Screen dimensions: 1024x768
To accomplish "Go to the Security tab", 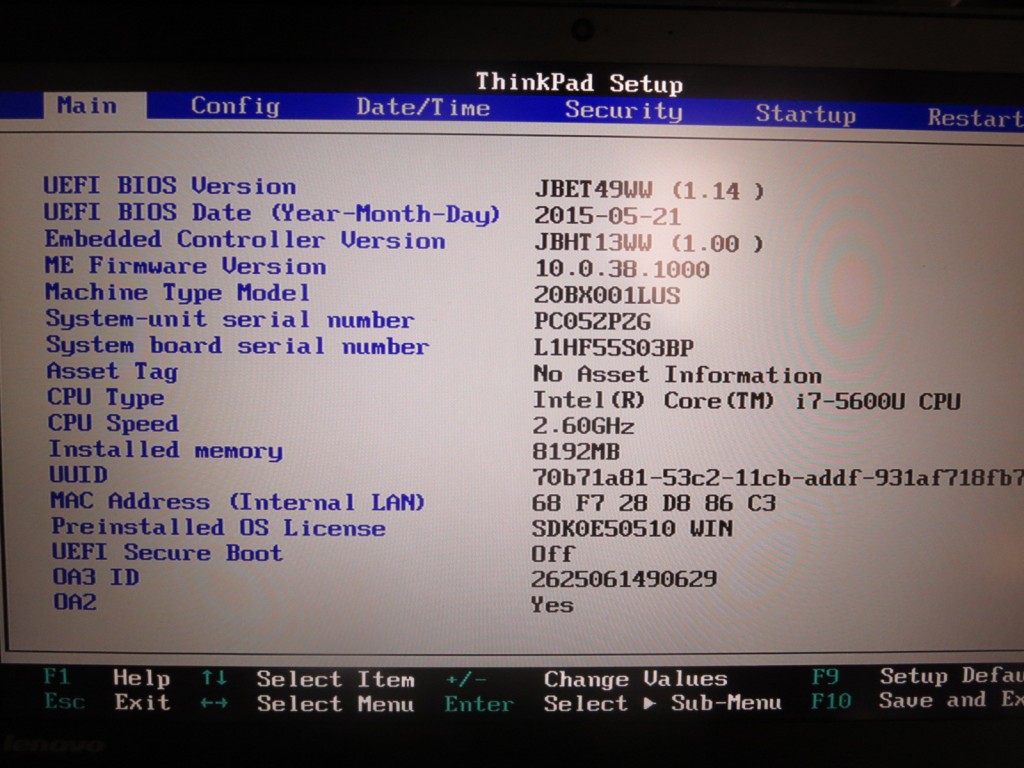I will 624,110.
